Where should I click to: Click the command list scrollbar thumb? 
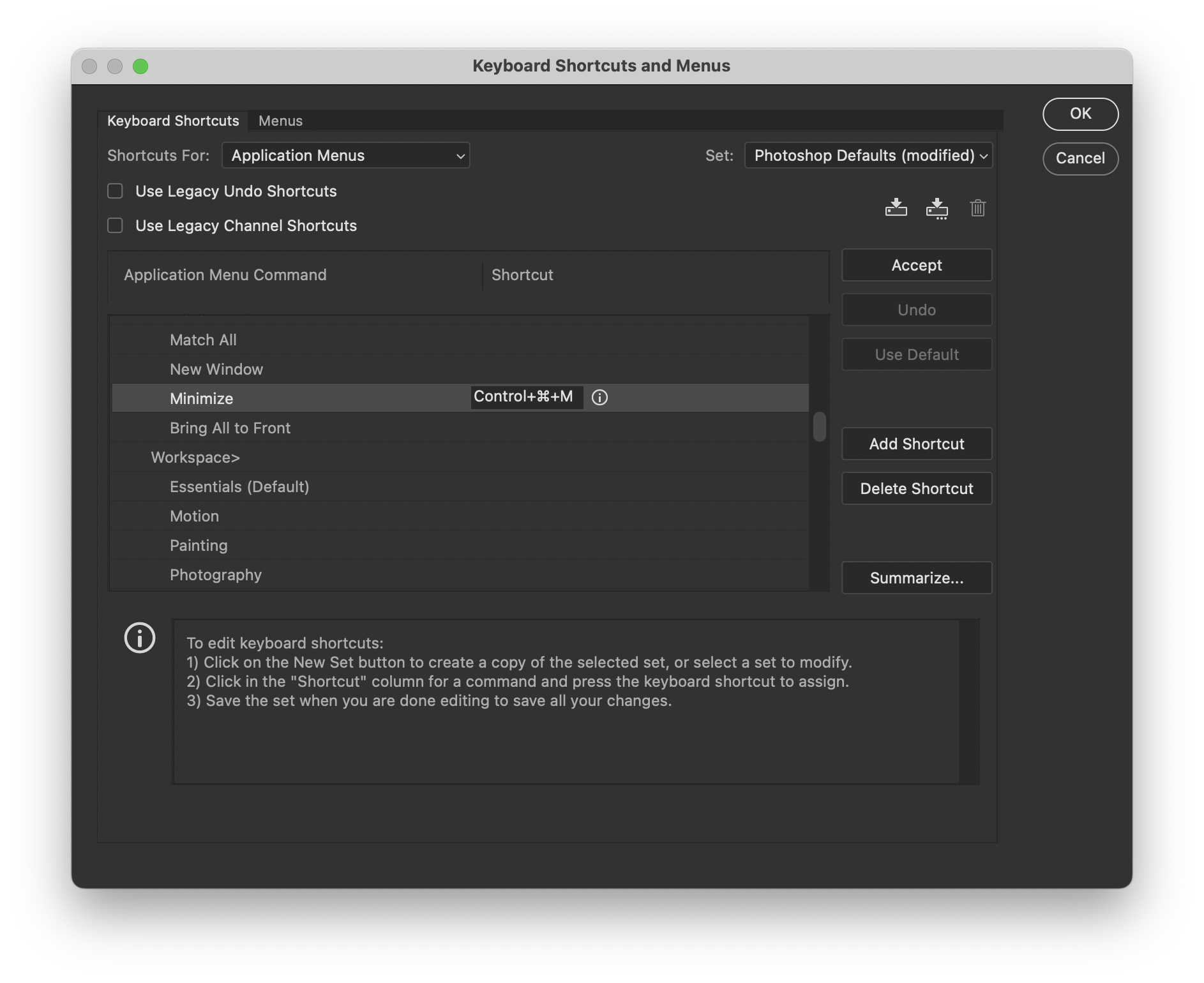tap(819, 426)
